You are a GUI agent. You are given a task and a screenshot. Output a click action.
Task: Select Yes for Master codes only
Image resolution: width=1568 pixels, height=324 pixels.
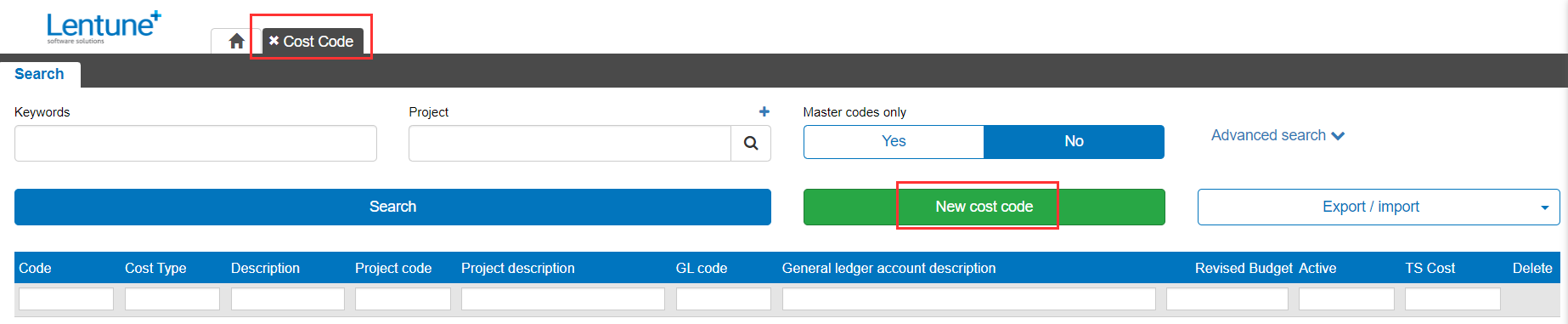[894, 141]
